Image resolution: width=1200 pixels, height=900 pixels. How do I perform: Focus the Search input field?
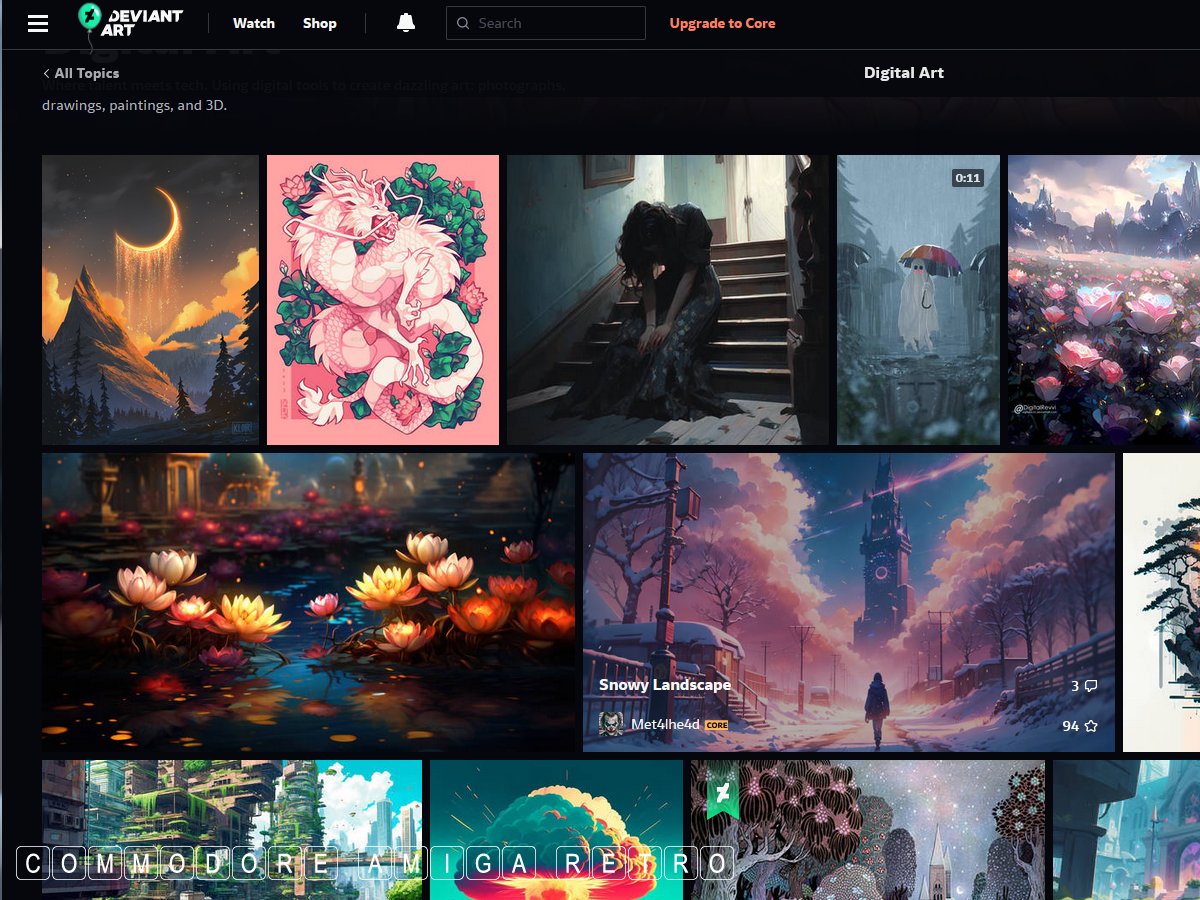click(555, 23)
